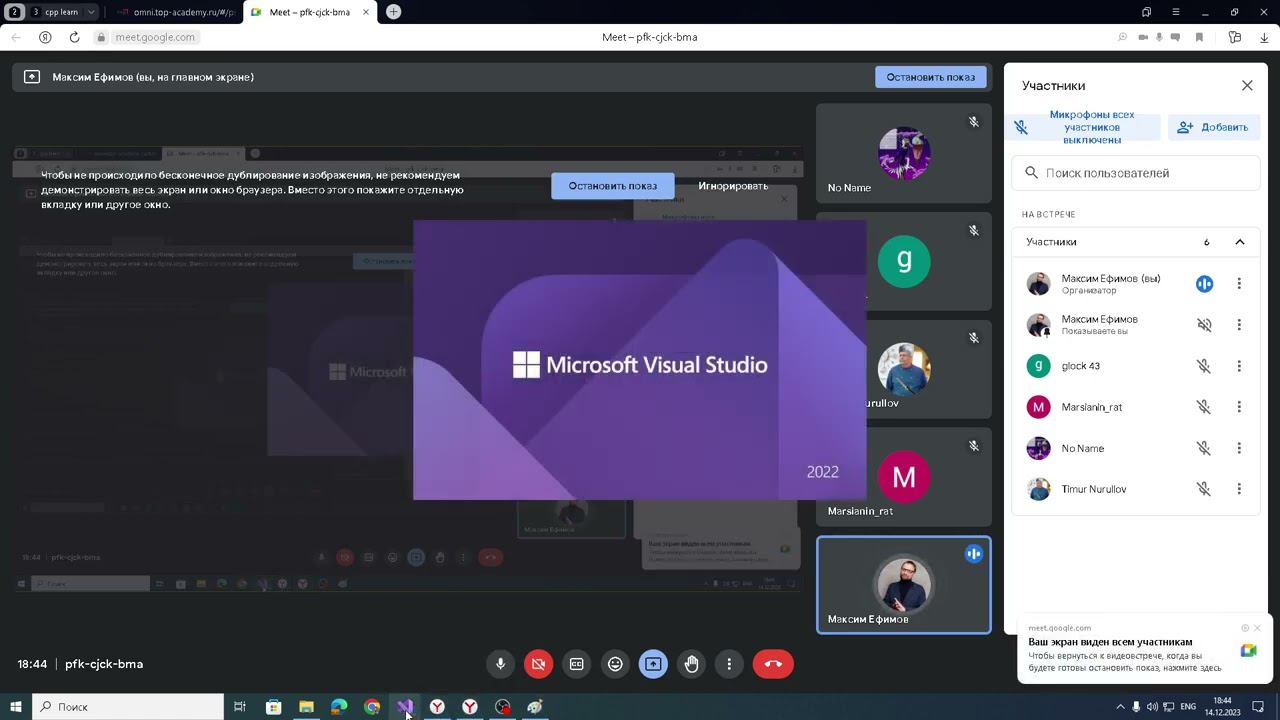
Task: Open more actions for glock 43
Action: pyautogui.click(x=1239, y=366)
